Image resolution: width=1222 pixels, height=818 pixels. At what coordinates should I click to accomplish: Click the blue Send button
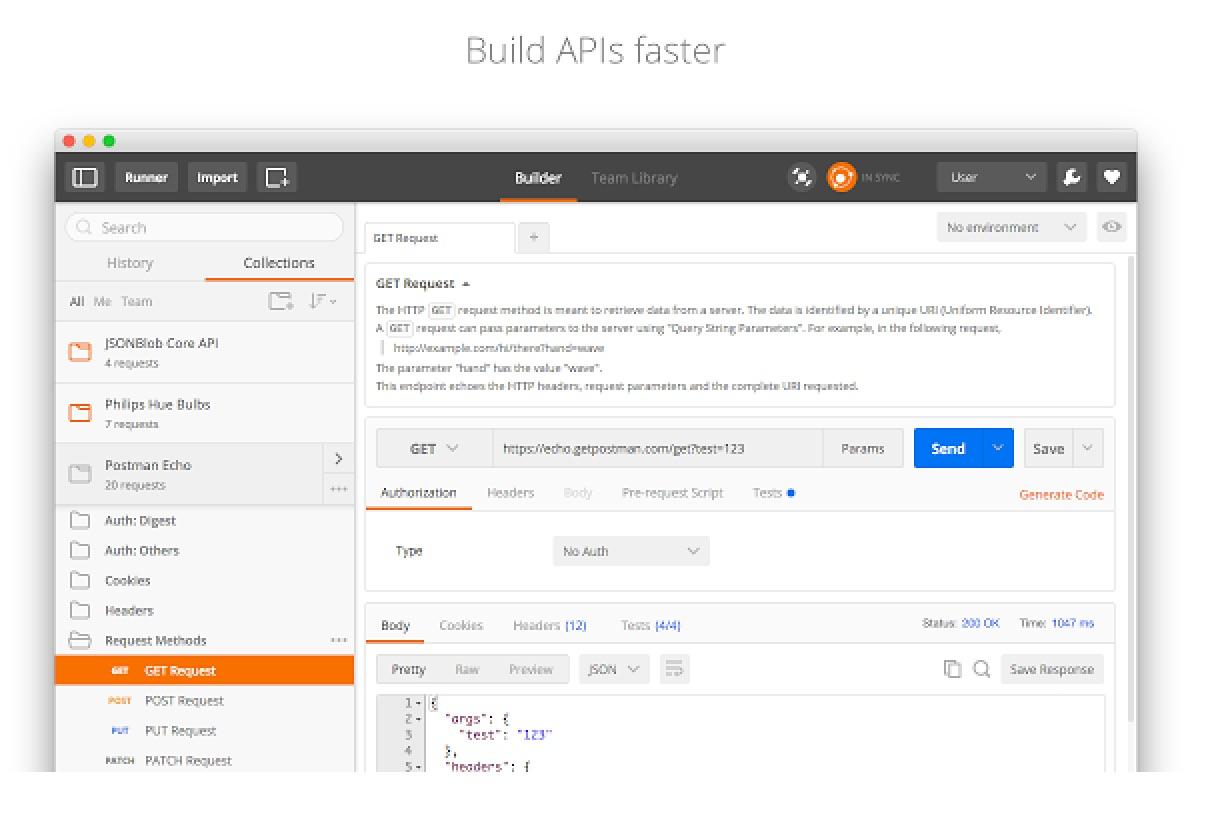click(x=948, y=449)
